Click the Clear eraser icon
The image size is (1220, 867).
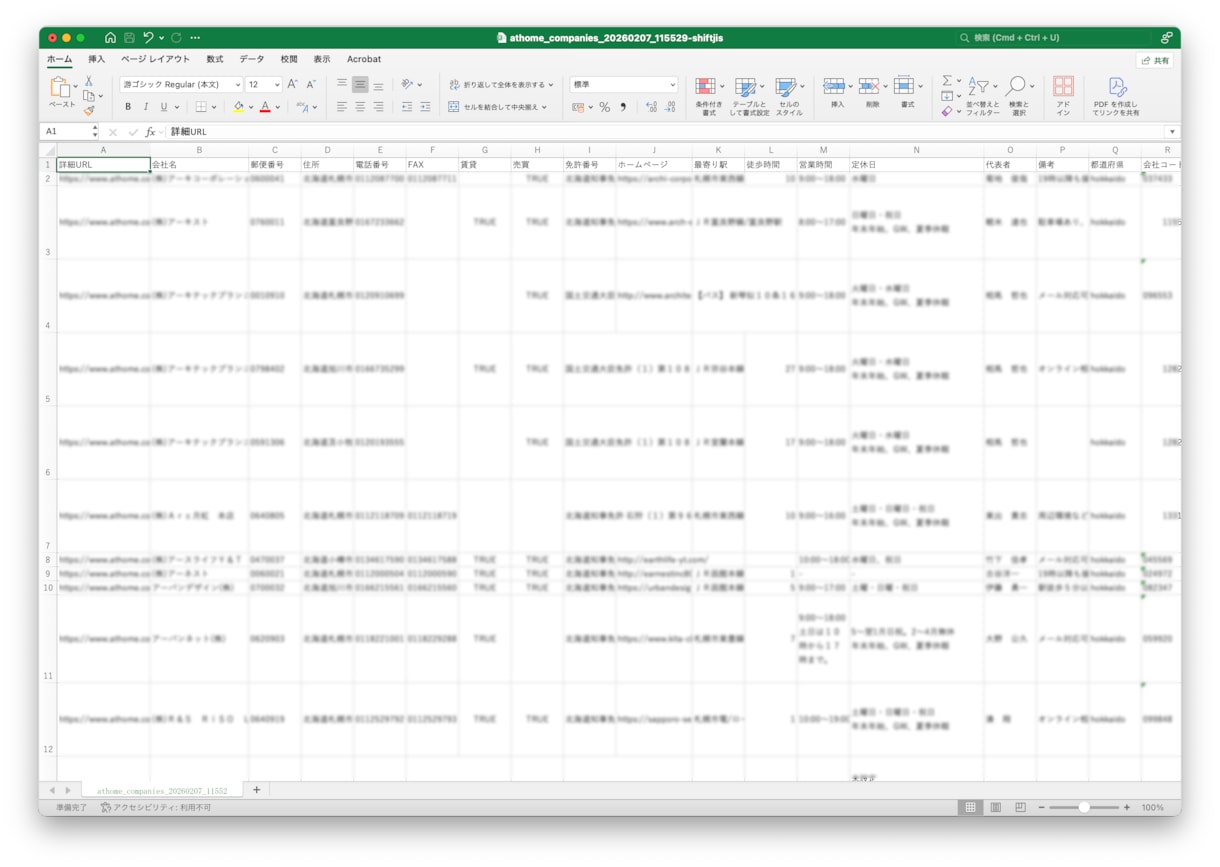947,111
